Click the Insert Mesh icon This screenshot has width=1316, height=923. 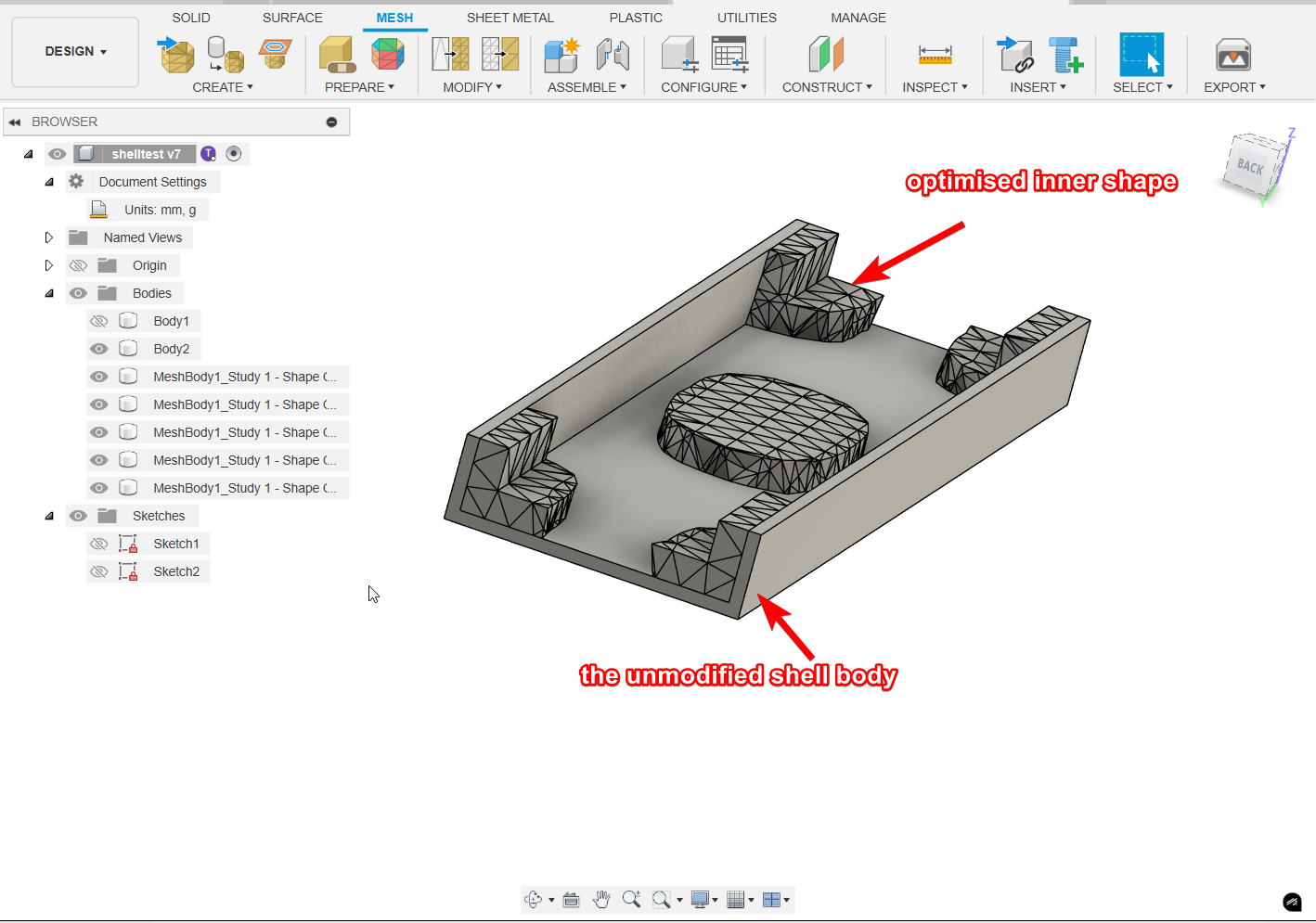[x=176, y=55]
